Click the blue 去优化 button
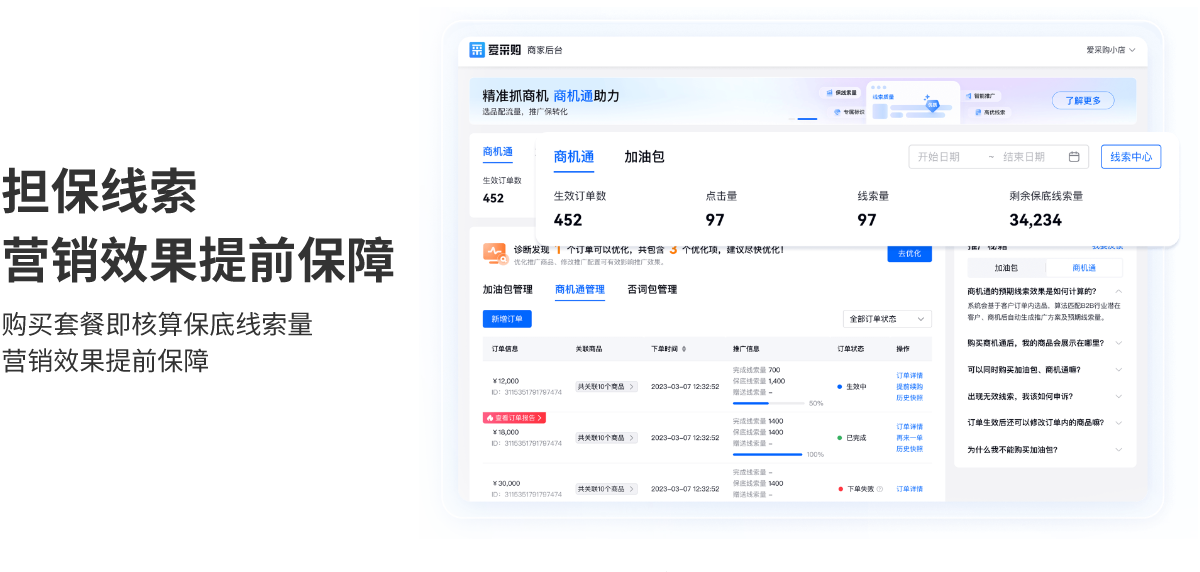Screen dimensions: 1200x572 pyautogui.click(x=909, y=254)
